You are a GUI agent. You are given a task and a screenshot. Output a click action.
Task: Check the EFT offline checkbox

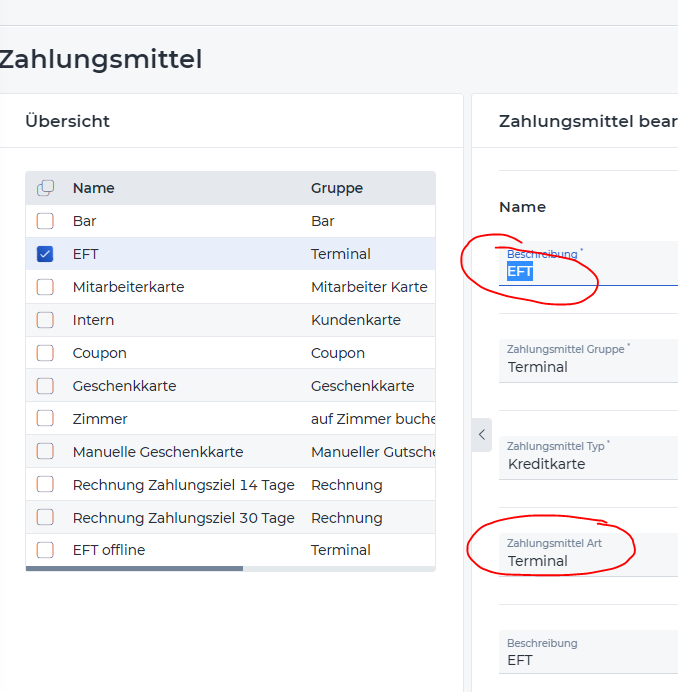(x=45, y=550)
